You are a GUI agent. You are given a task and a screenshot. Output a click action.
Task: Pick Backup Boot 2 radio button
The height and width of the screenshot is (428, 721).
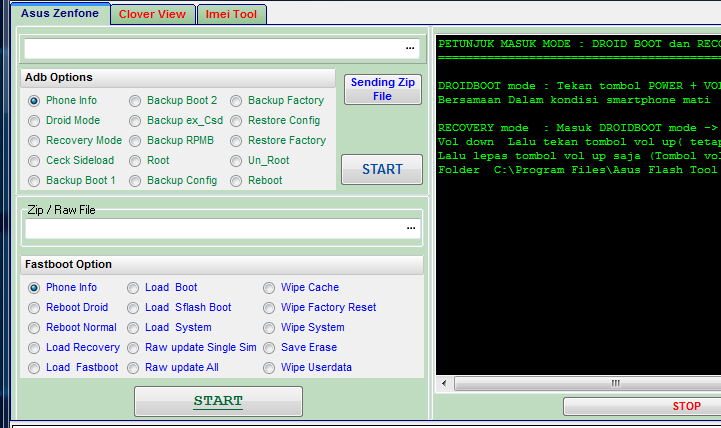(135, 101)
